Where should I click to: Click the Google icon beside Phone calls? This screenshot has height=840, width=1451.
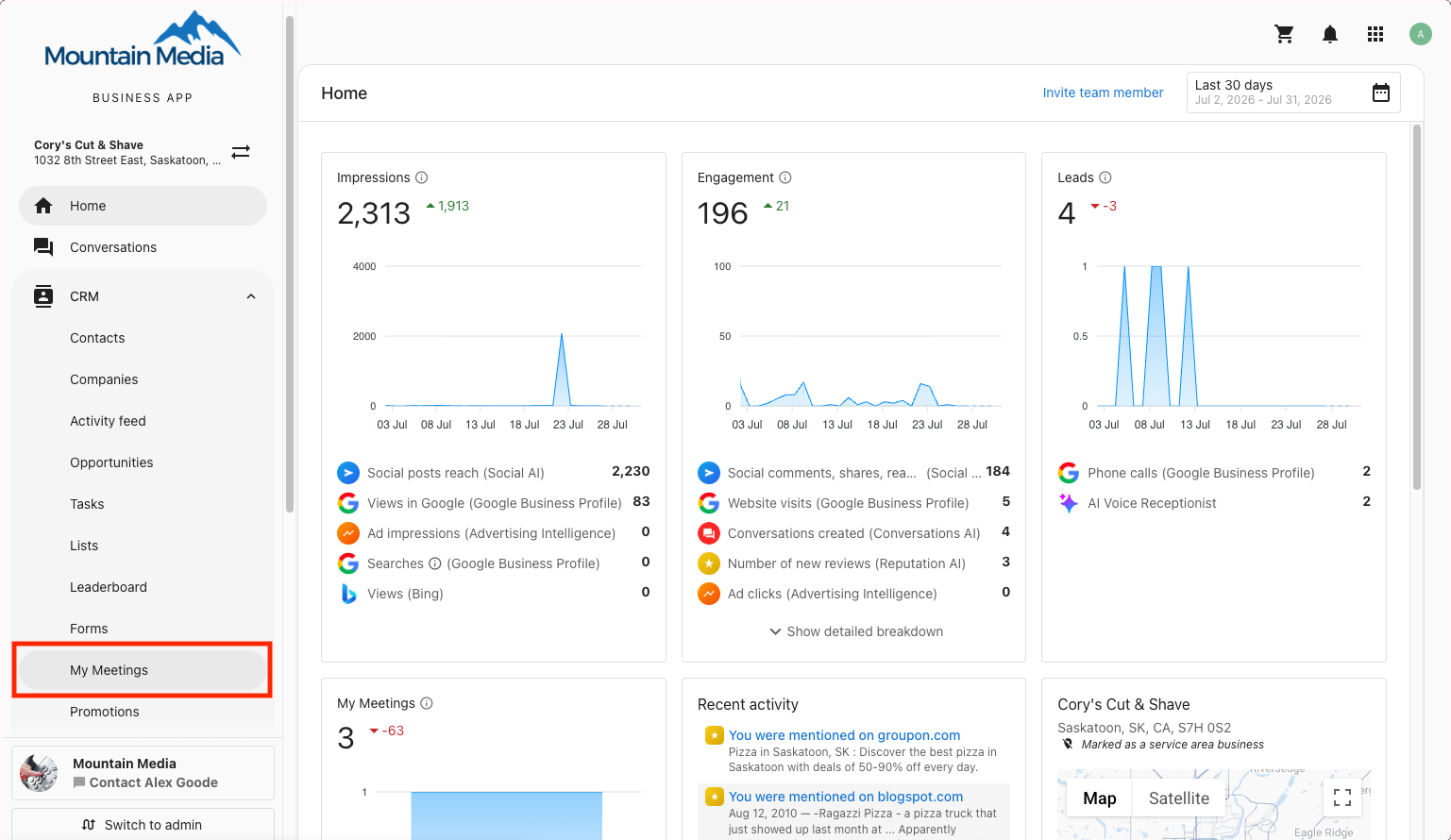[1069, 473]
